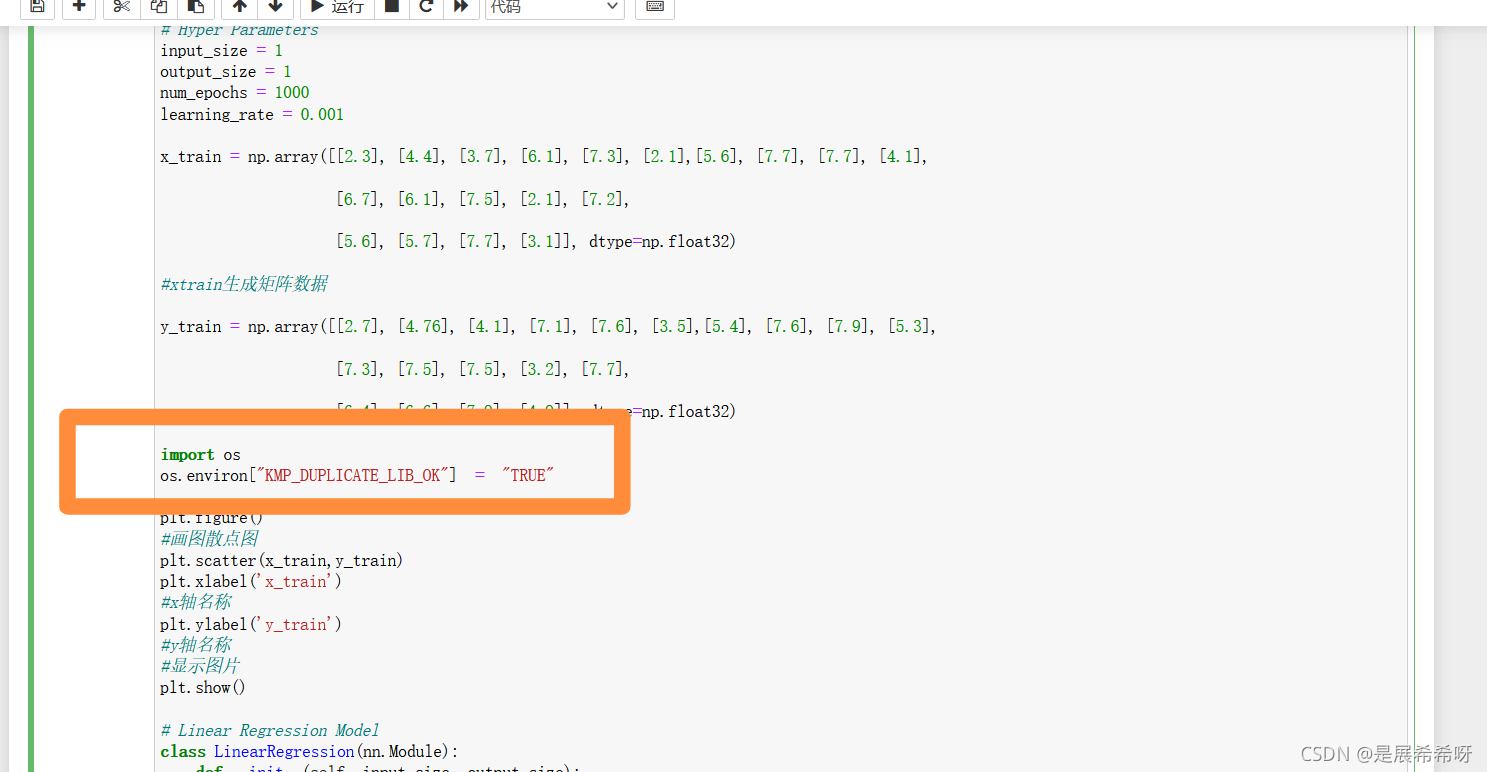This screenshot has height=772, width=1487.
Task: Click the #画图散点图 comment
Action: (x=209, y=539)
